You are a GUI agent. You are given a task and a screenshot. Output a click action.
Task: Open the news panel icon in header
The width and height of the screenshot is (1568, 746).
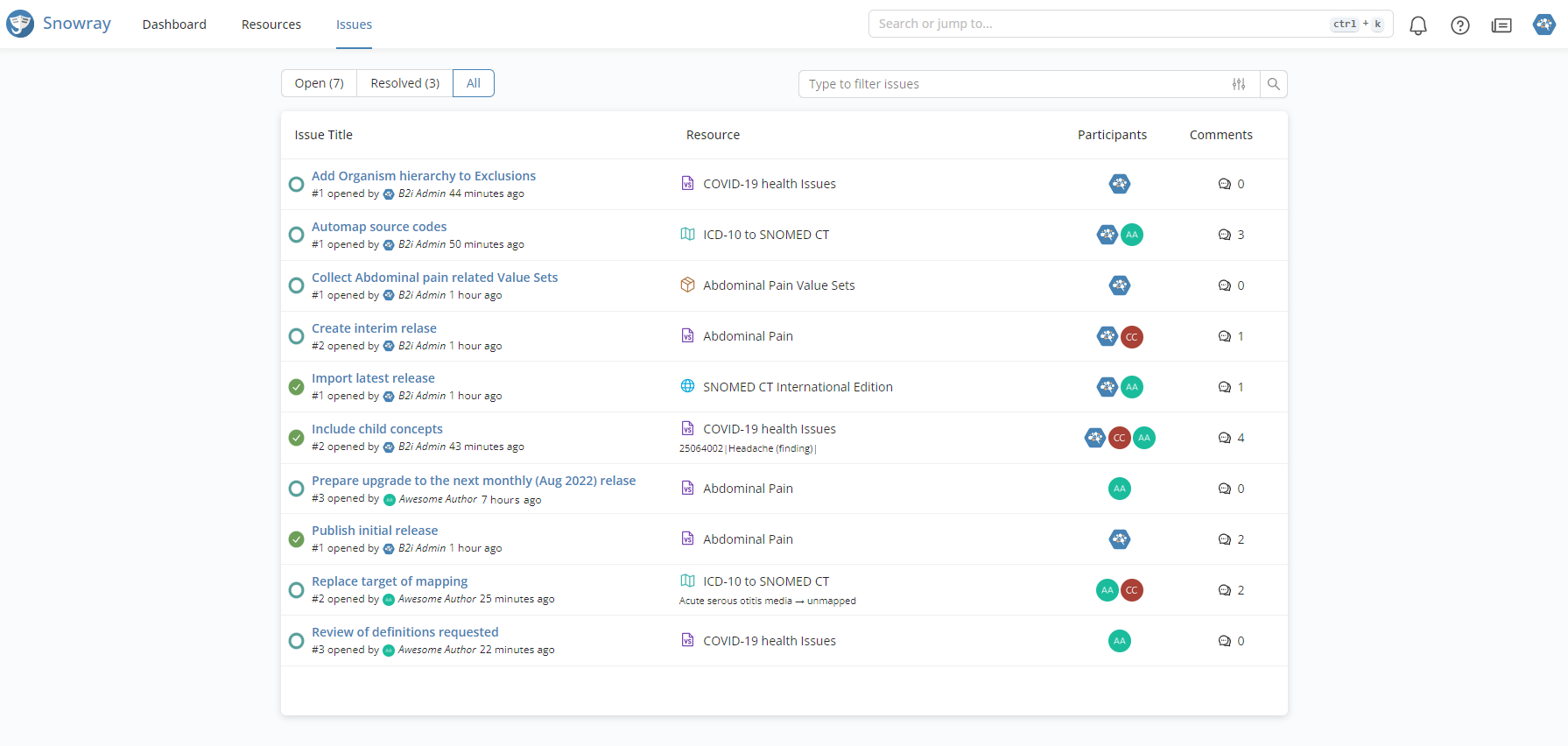point(1501,25)
